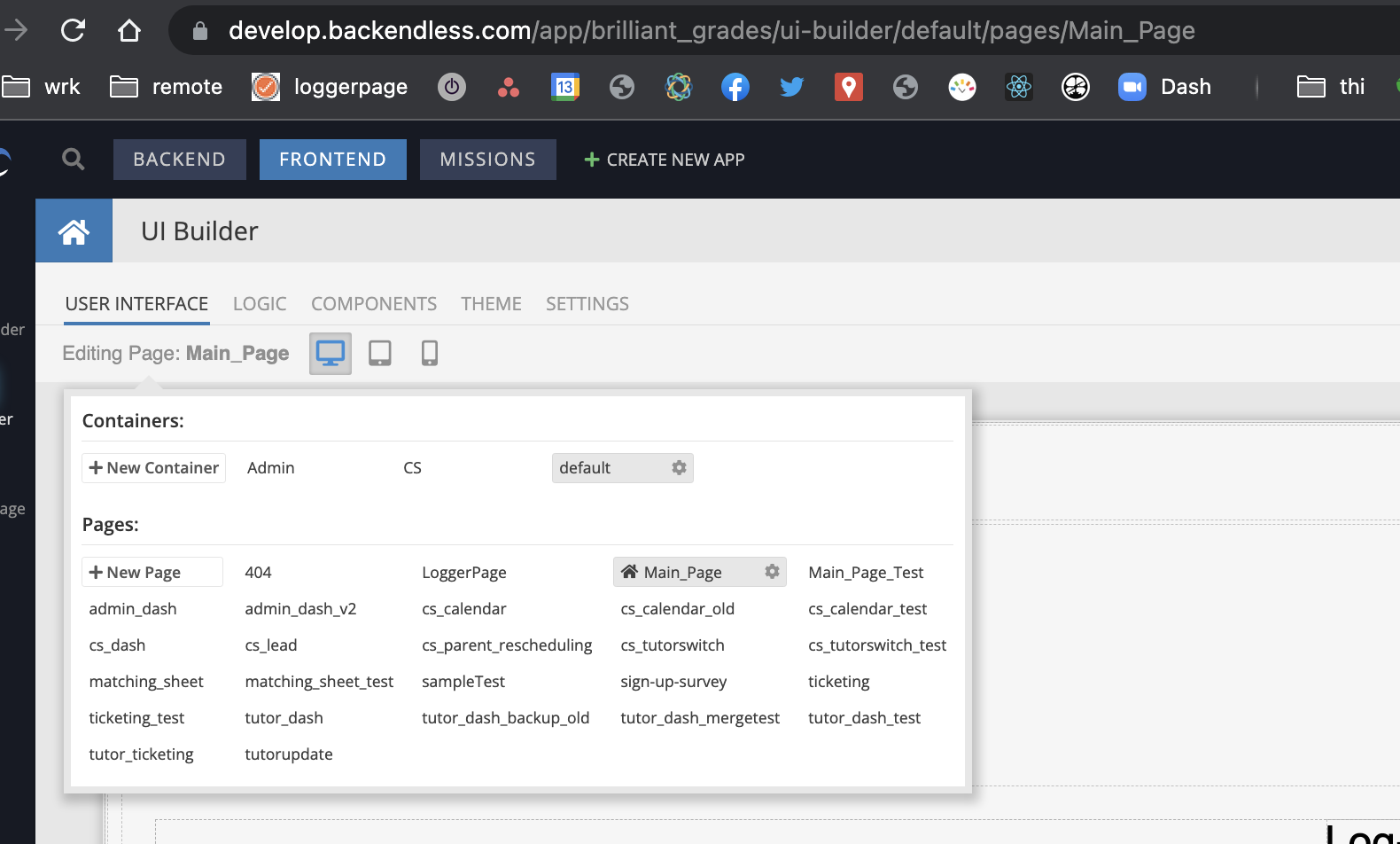Open the BACKEND section
The image size is (1400, 844).
pos(180,160)
